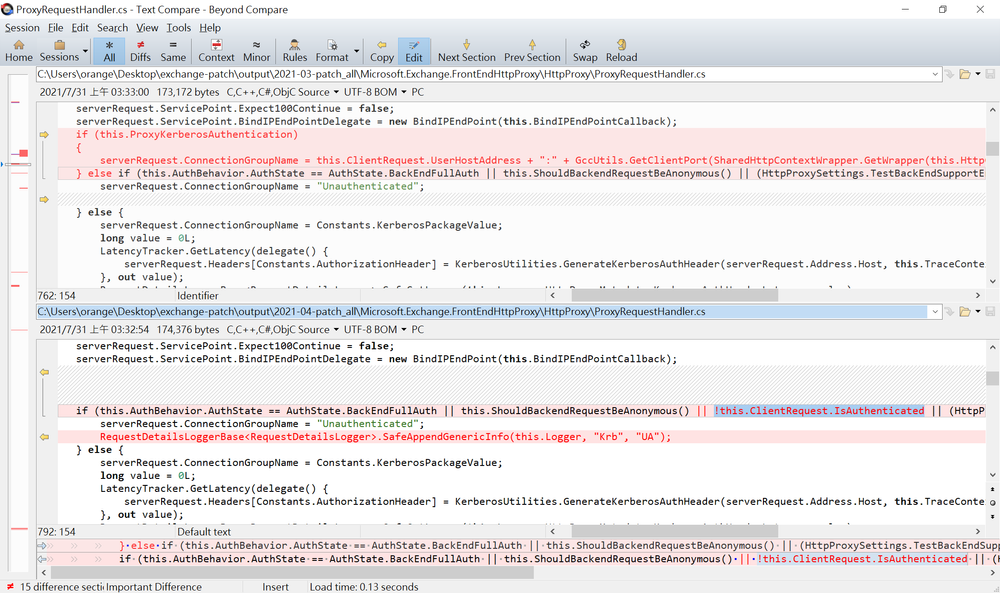Click the bottom pane file path field
This screenshot has width=1000, height=593.
(482, 311)
